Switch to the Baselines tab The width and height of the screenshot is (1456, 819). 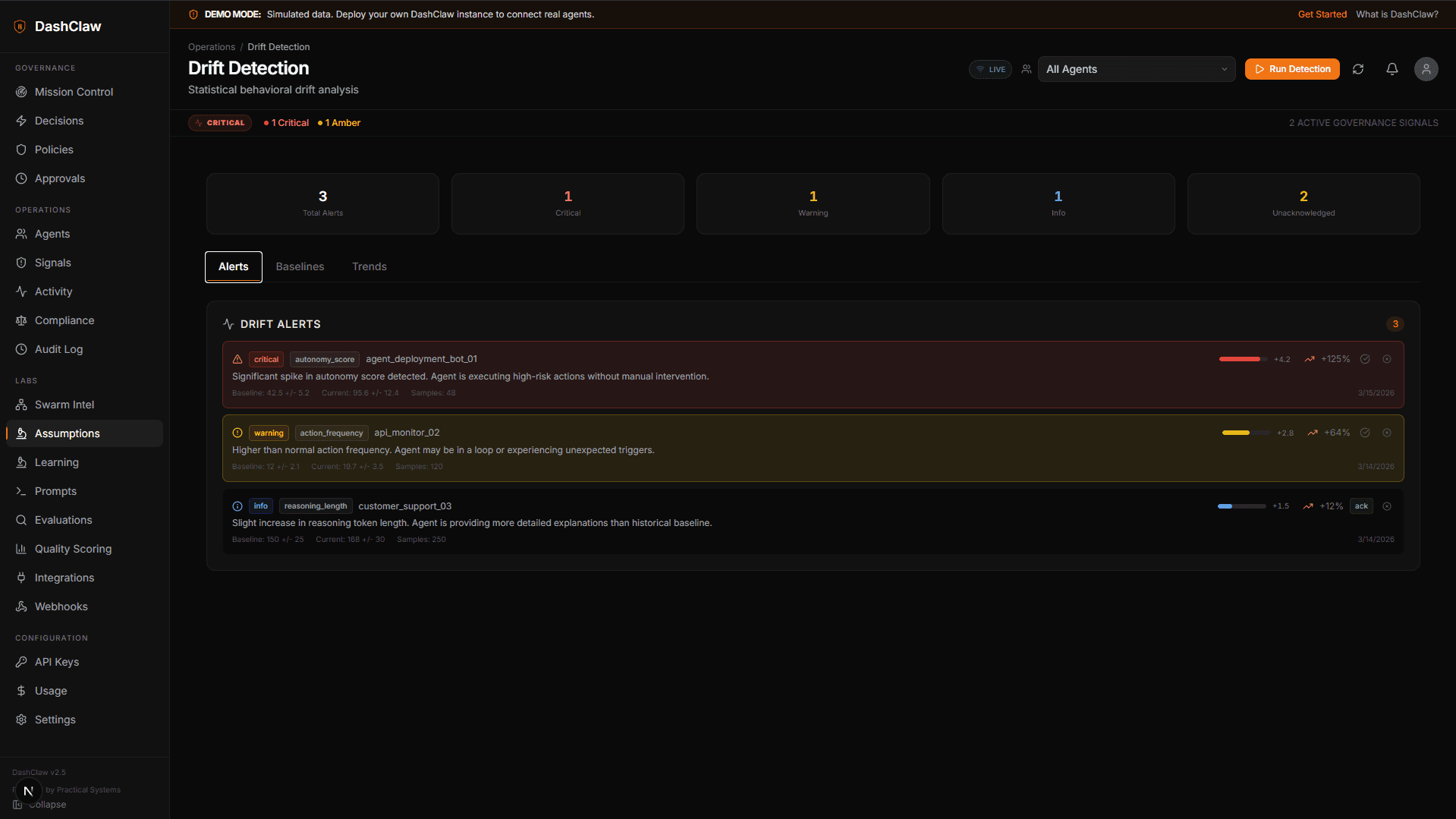(x=300, y=266)
